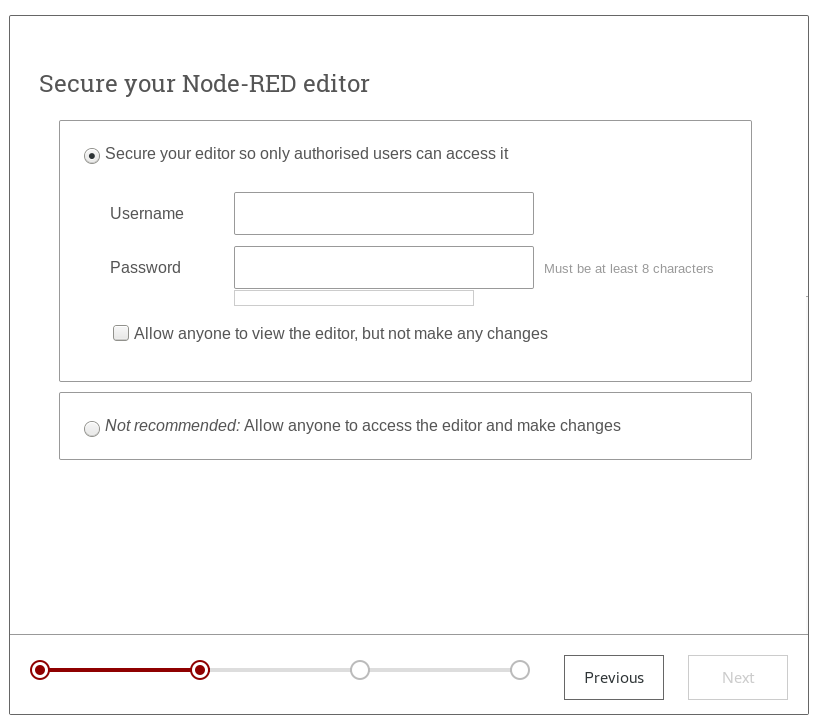Select the secure editor for authorised users radio
821x726 pixels.
92,156
